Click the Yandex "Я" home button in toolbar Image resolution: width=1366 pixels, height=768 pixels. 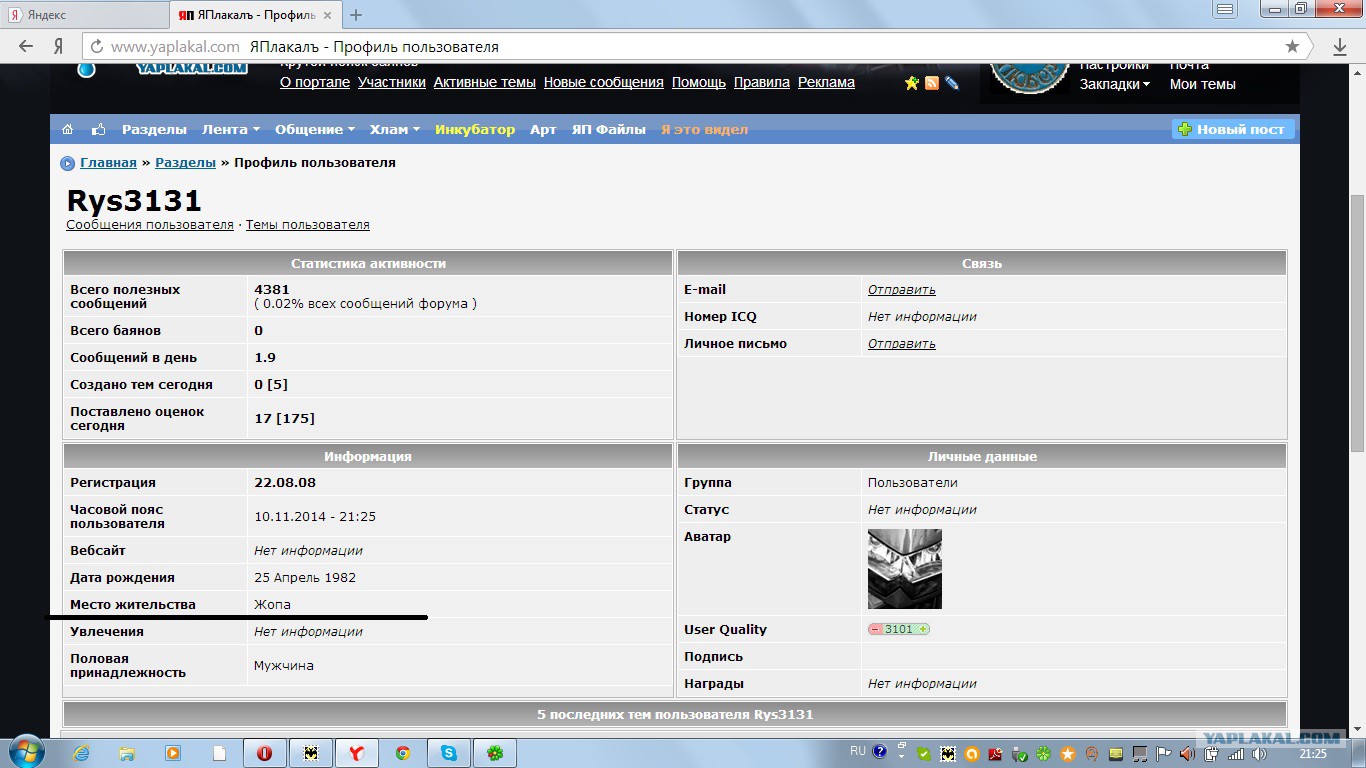[59, 46]
